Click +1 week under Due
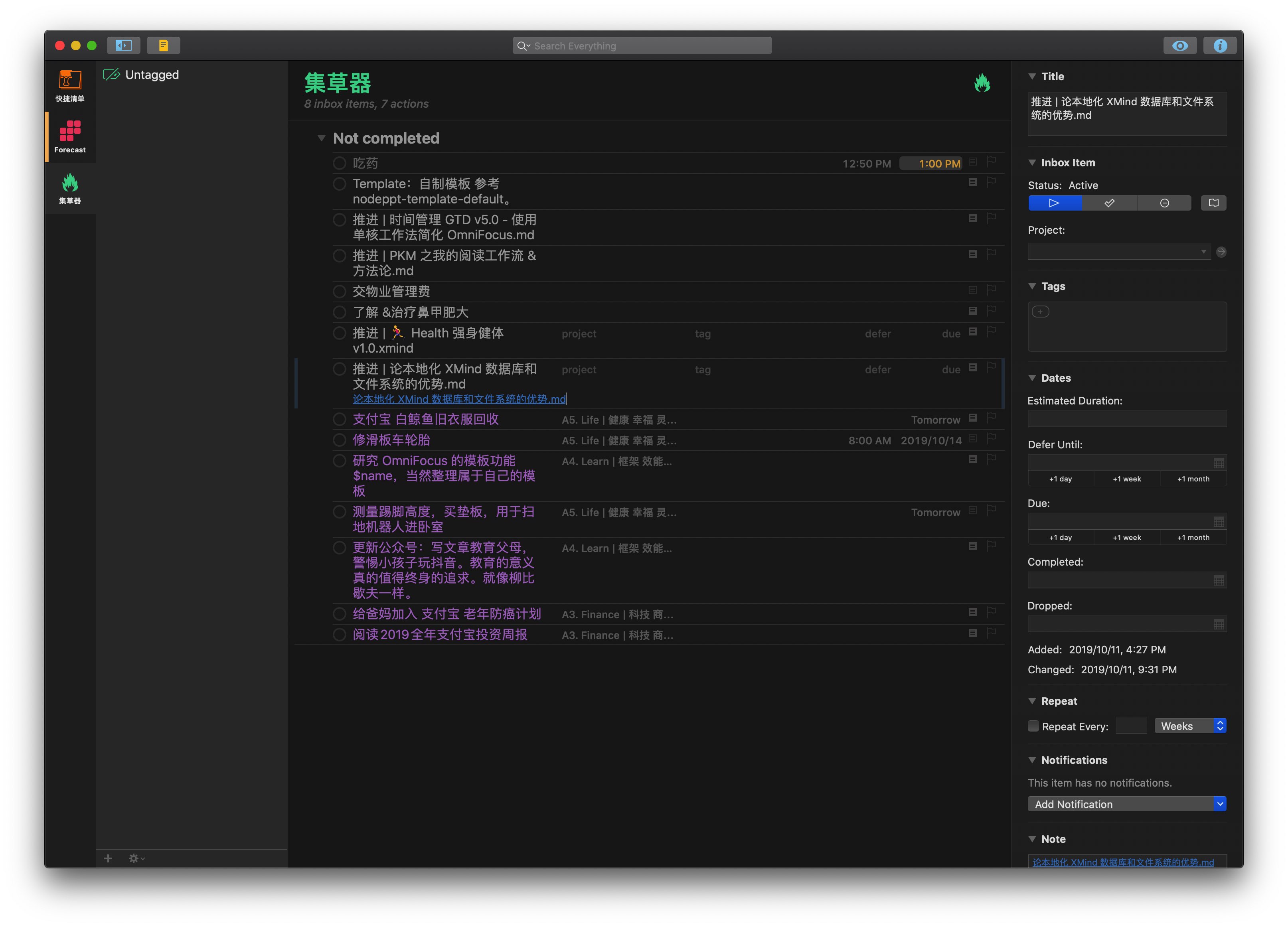 (x=1127, y=538)
